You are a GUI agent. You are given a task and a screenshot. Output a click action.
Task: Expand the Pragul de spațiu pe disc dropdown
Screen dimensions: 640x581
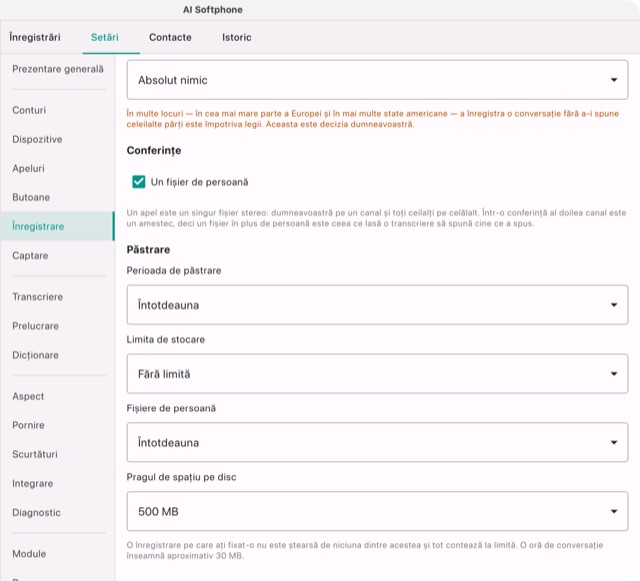(x=377, y=511)
